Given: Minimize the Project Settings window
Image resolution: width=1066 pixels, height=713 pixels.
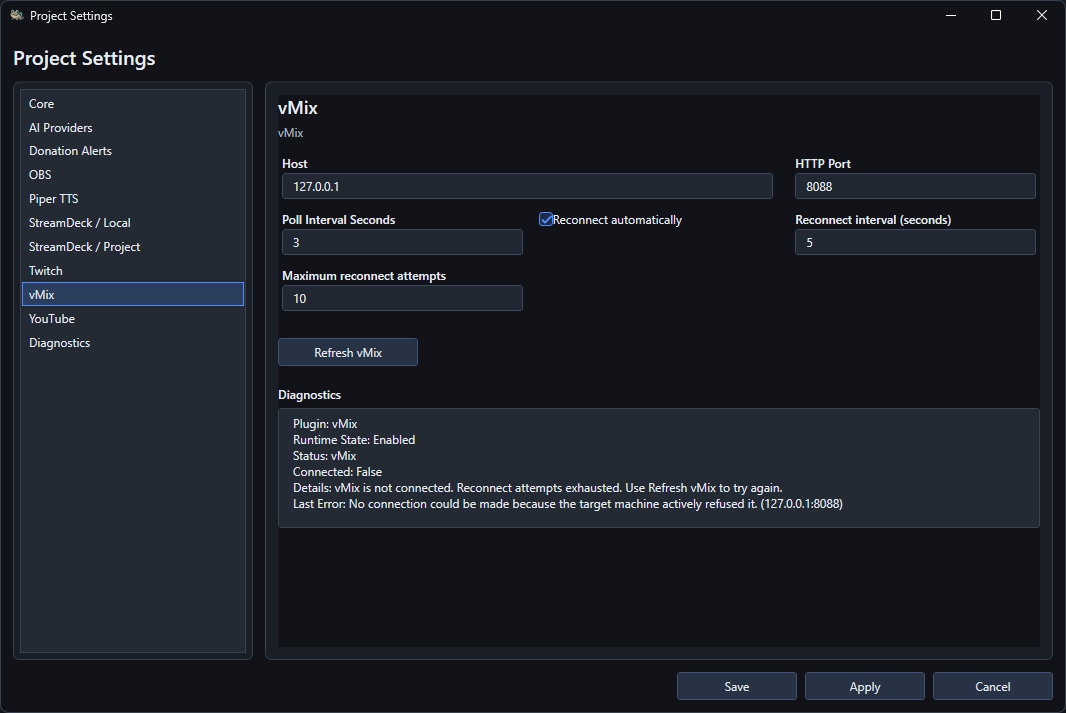Looking at the screenshot, I should [x=951, y=15].
